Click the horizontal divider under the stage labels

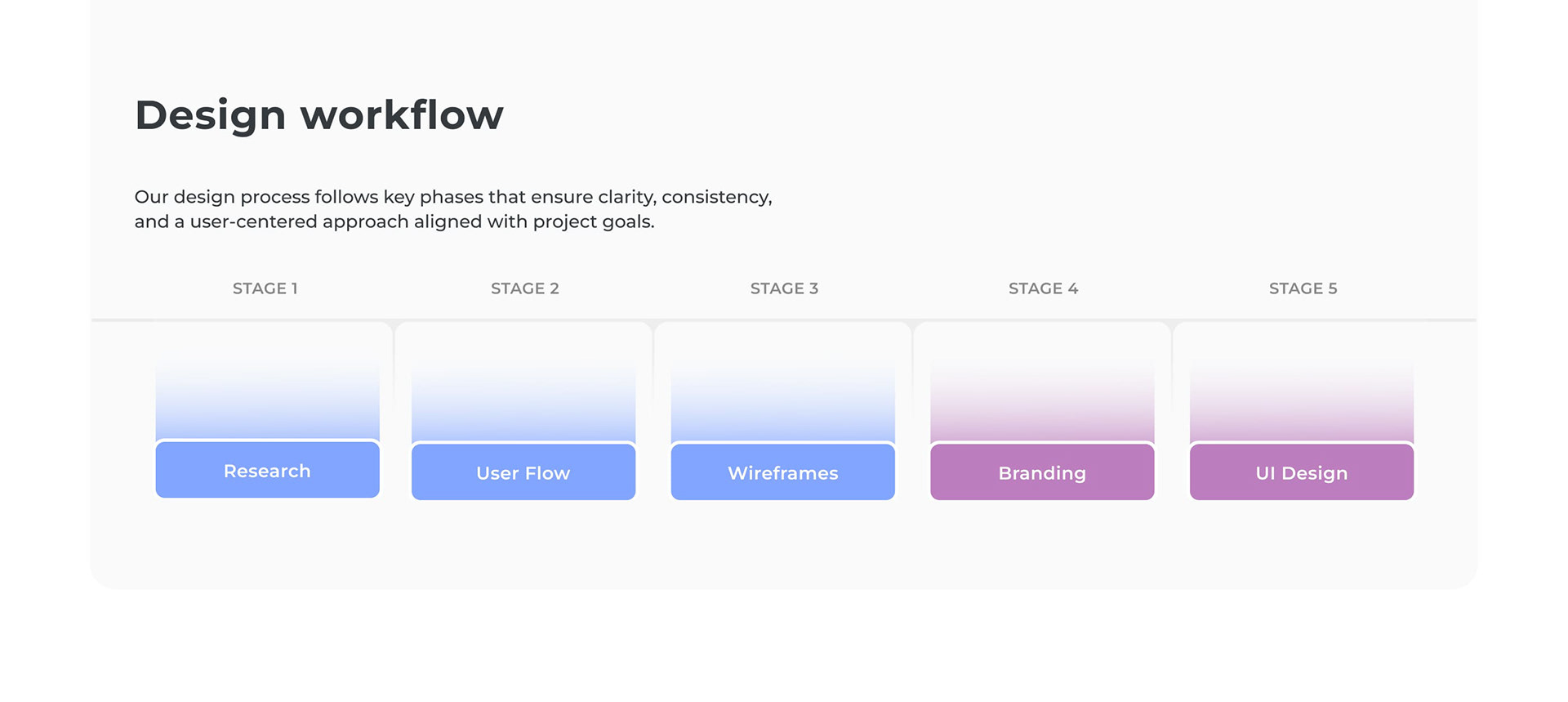tap(784, 319)
